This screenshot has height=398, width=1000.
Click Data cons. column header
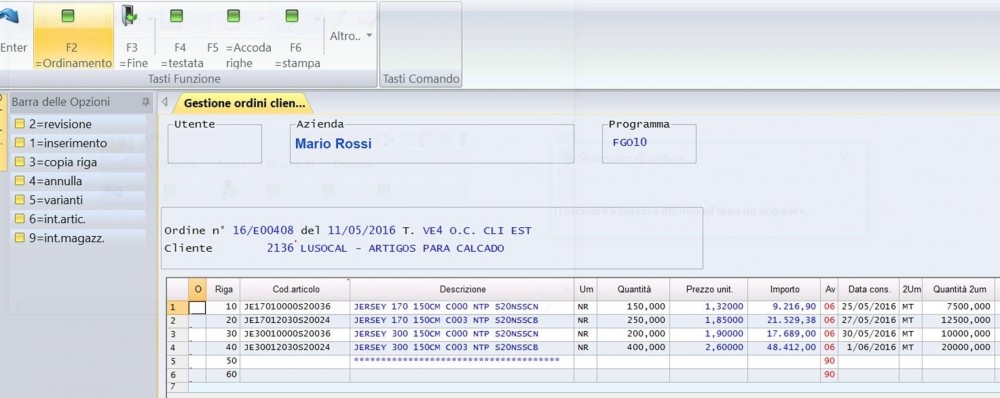(869, 290)
